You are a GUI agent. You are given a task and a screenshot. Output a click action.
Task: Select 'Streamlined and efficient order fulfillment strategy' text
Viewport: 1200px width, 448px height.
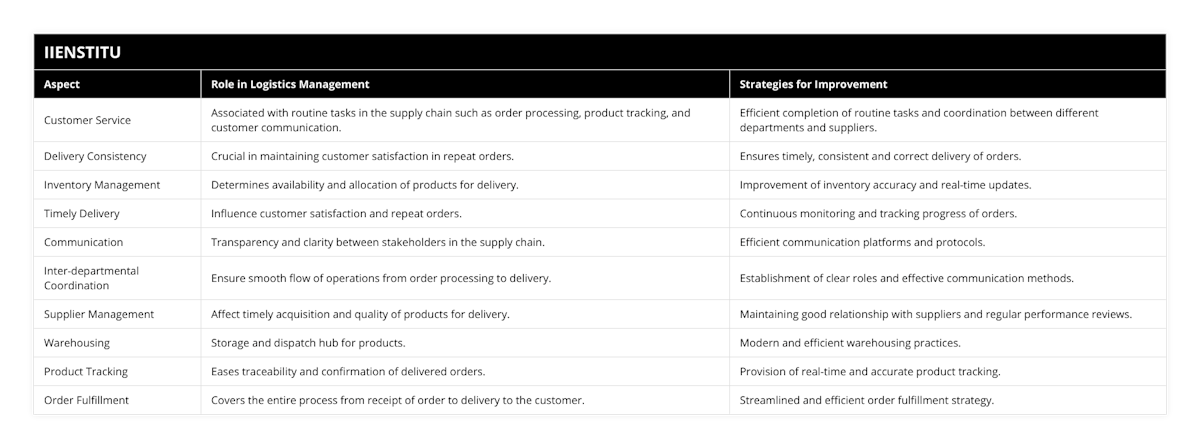coord(867,400)
